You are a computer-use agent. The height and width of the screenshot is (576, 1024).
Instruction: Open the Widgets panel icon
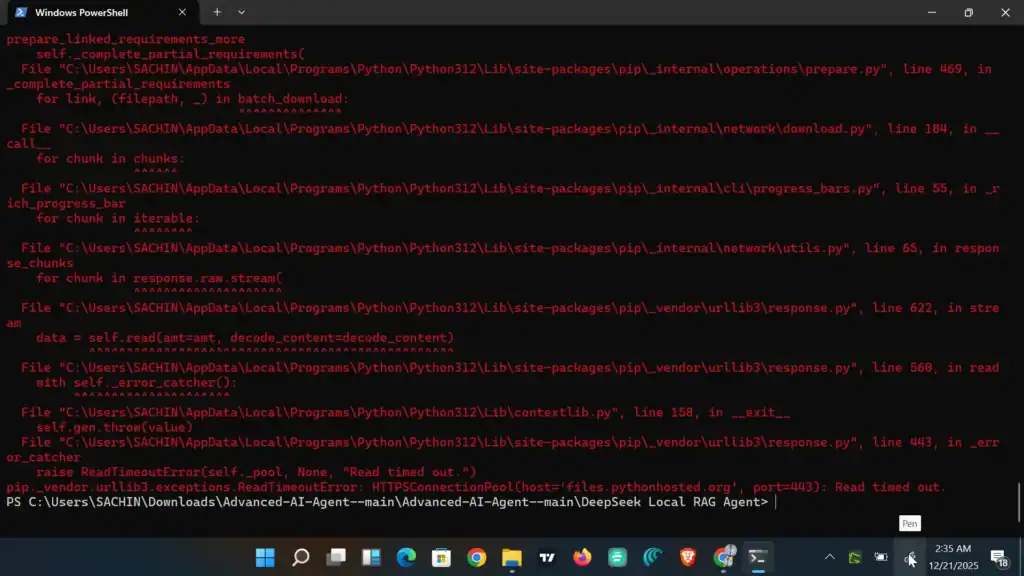tap(371, 557)
